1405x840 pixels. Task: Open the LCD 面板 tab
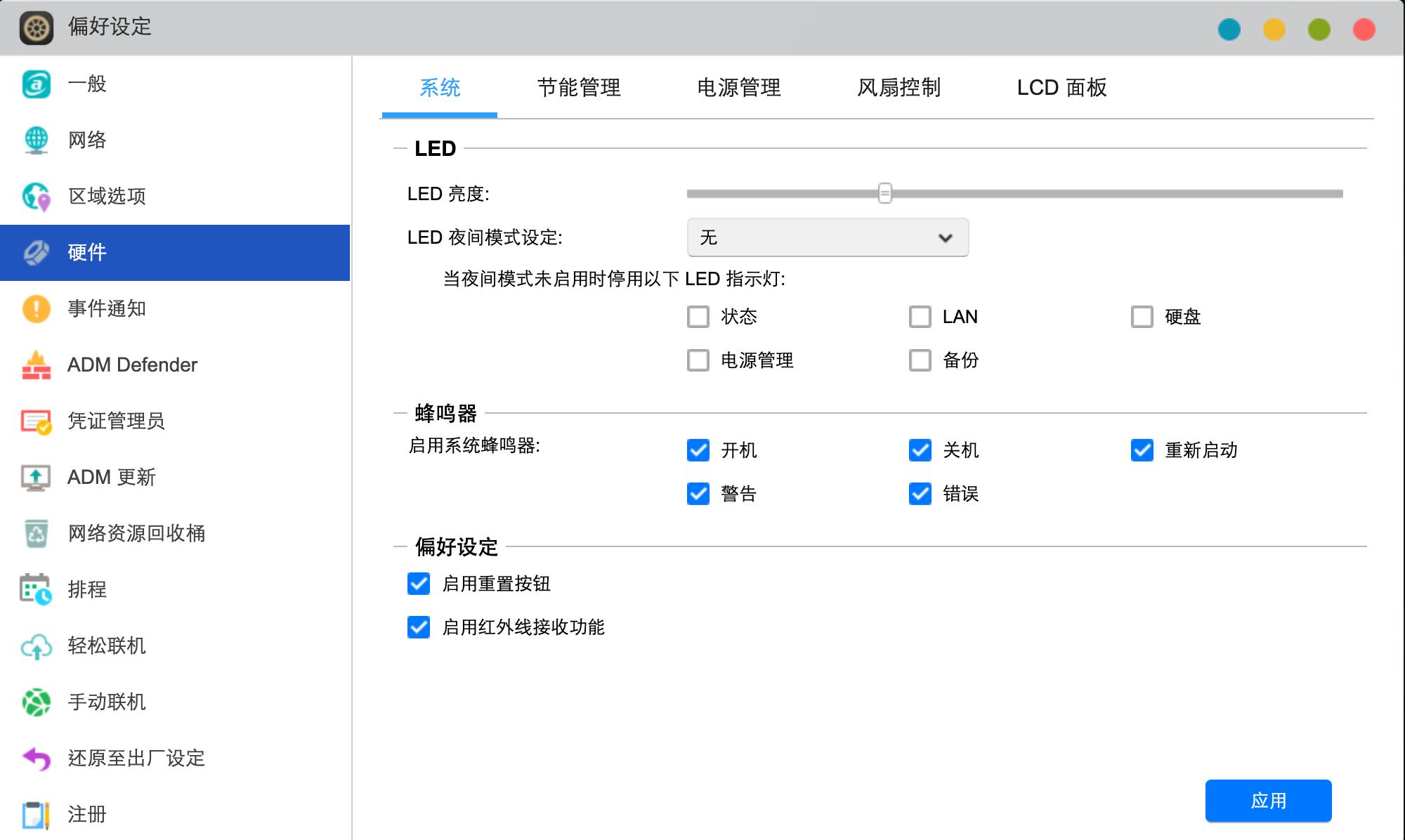point(1061,88)
